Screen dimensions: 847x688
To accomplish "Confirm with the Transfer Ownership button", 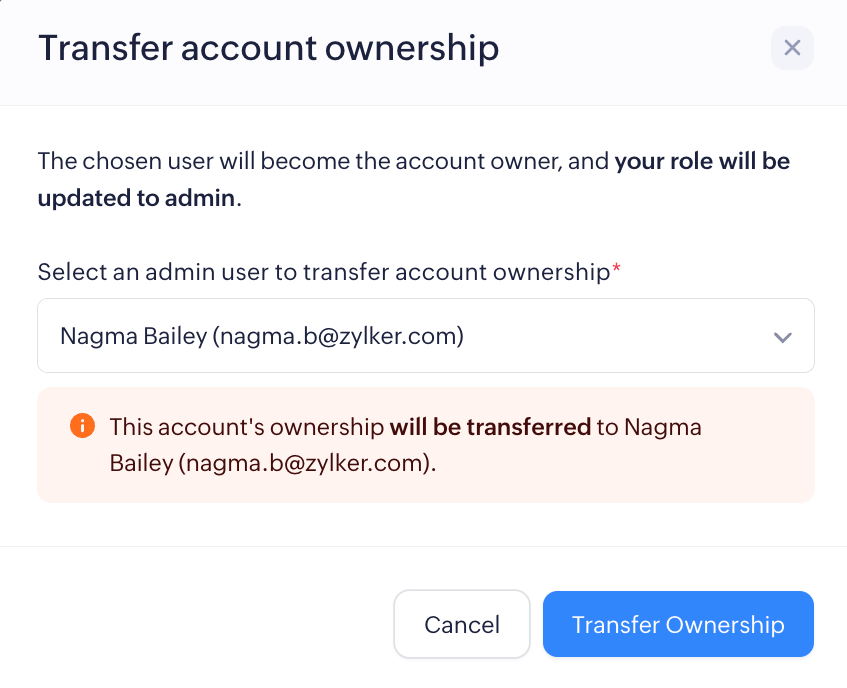I will pyautogui.click(x=678, y=625).
